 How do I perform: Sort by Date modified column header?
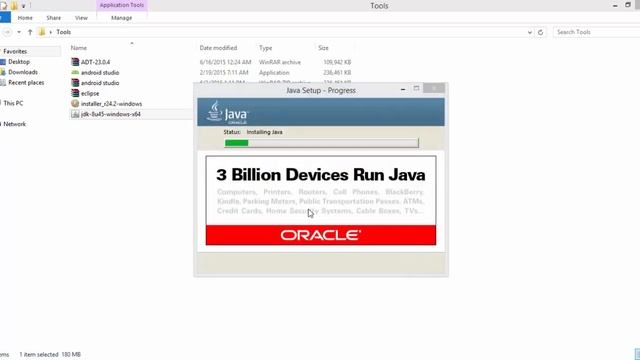click(218, 48)
